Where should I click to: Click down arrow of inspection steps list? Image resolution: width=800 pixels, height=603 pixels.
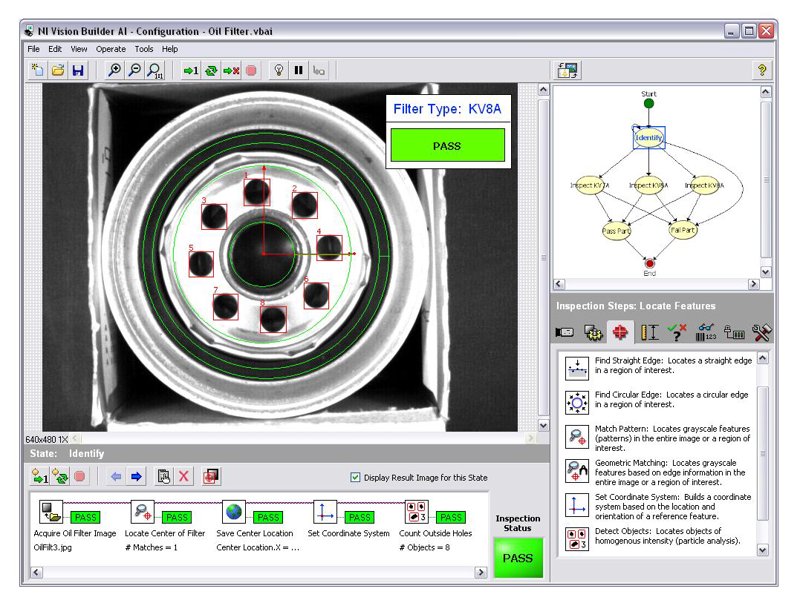click(762, 550)
